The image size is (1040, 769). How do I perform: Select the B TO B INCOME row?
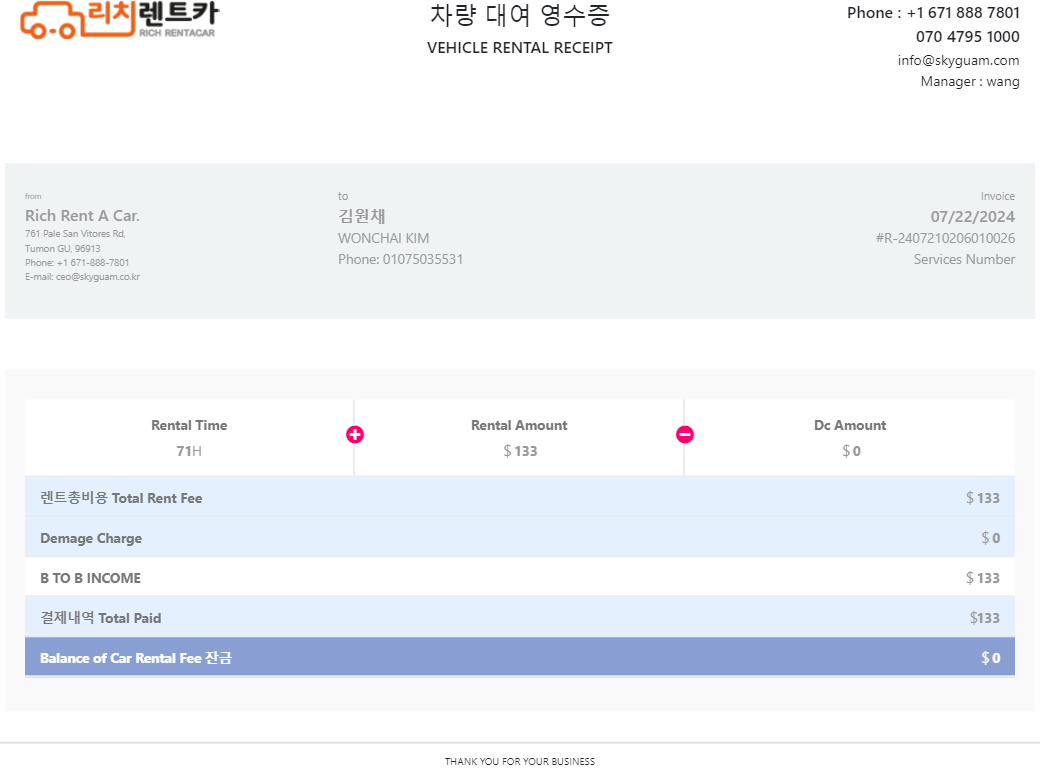[520, 577]
